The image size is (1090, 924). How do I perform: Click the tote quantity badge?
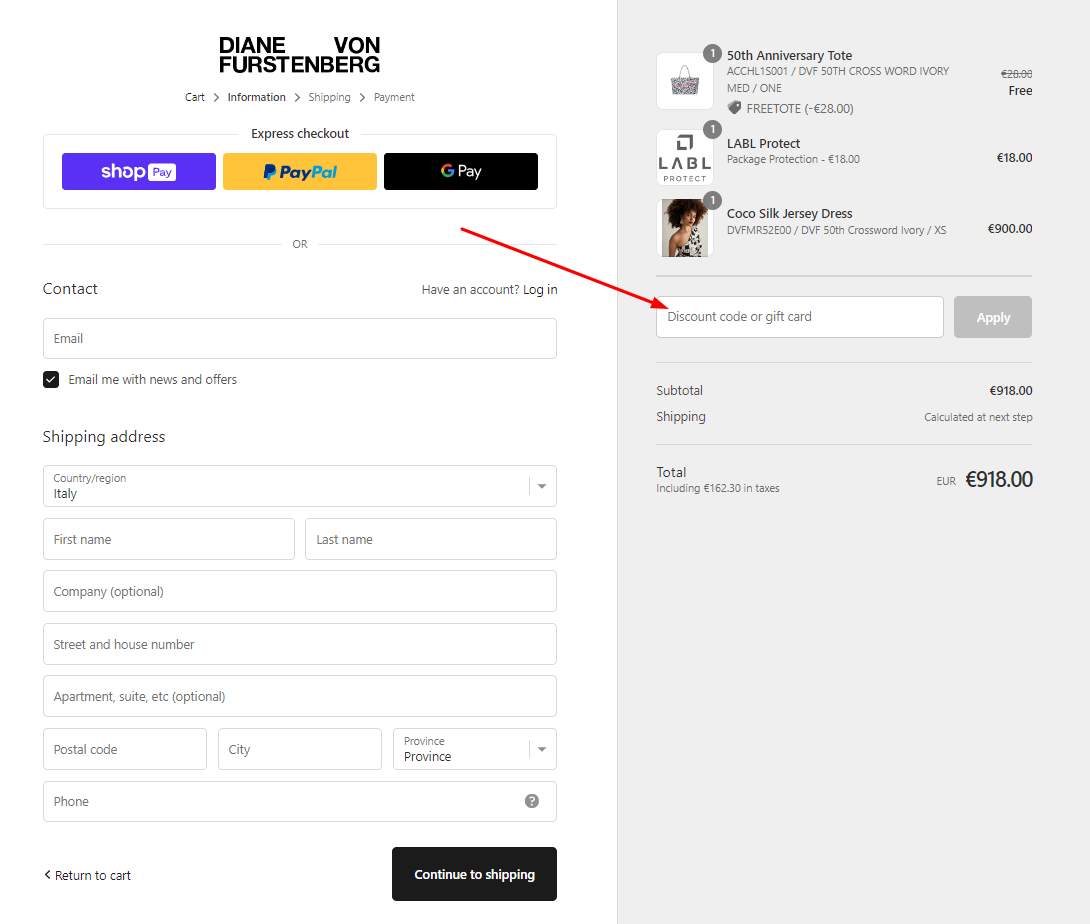pos(713,54)
